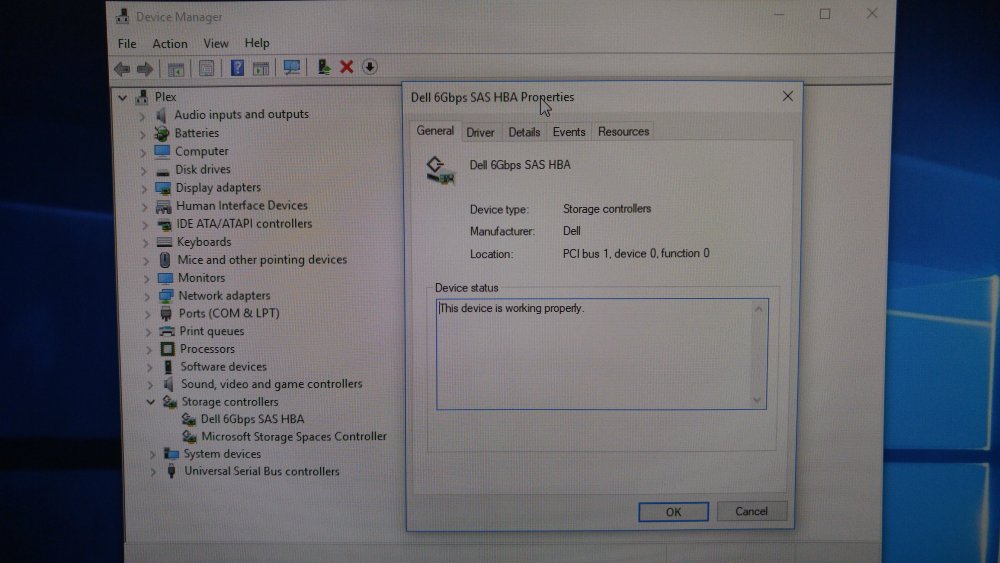Screen dimensions: 1000x563
Task: Click the Update driver toolbar icon
Action: [x=324, y=67]
